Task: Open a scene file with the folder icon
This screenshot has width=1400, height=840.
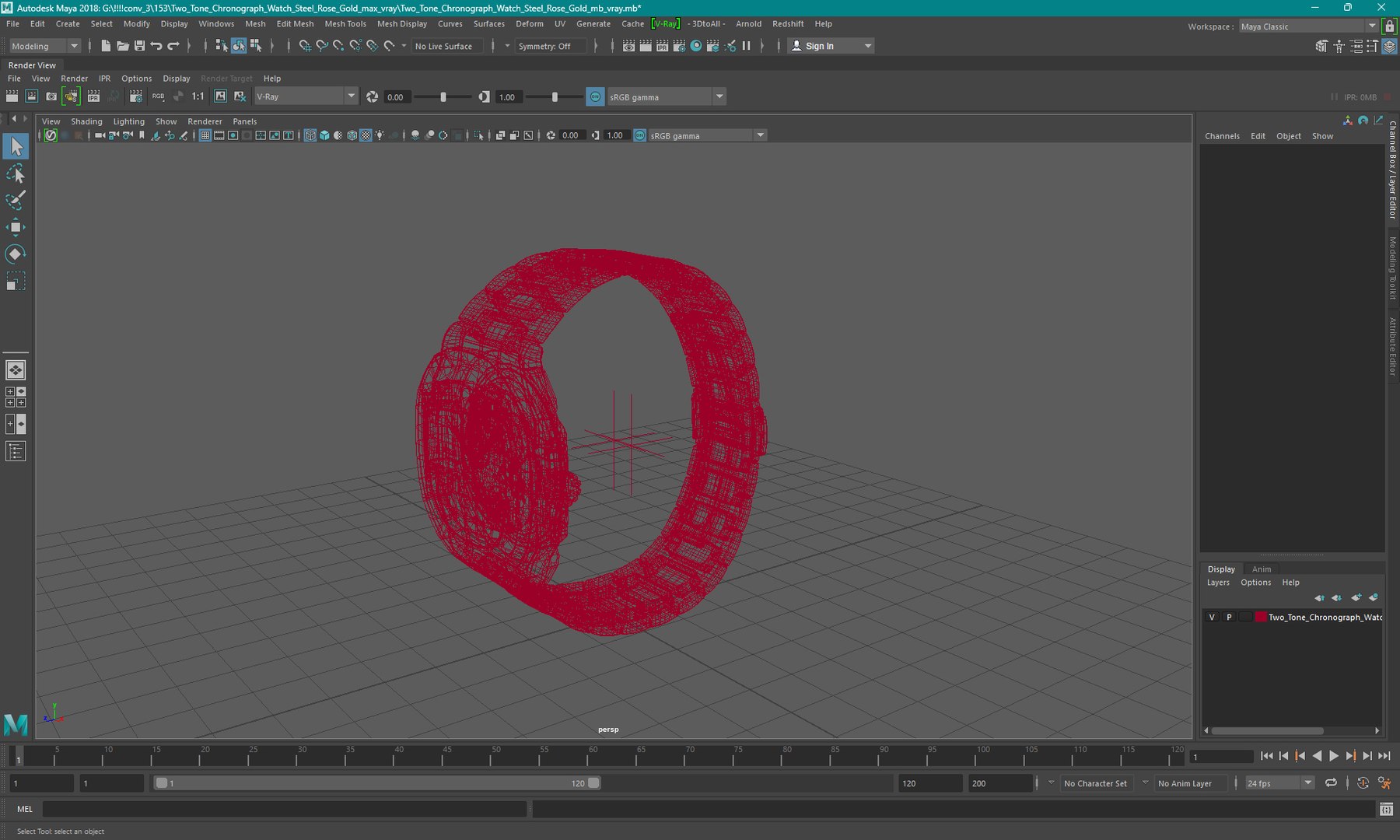Action: tap(122, 46)
